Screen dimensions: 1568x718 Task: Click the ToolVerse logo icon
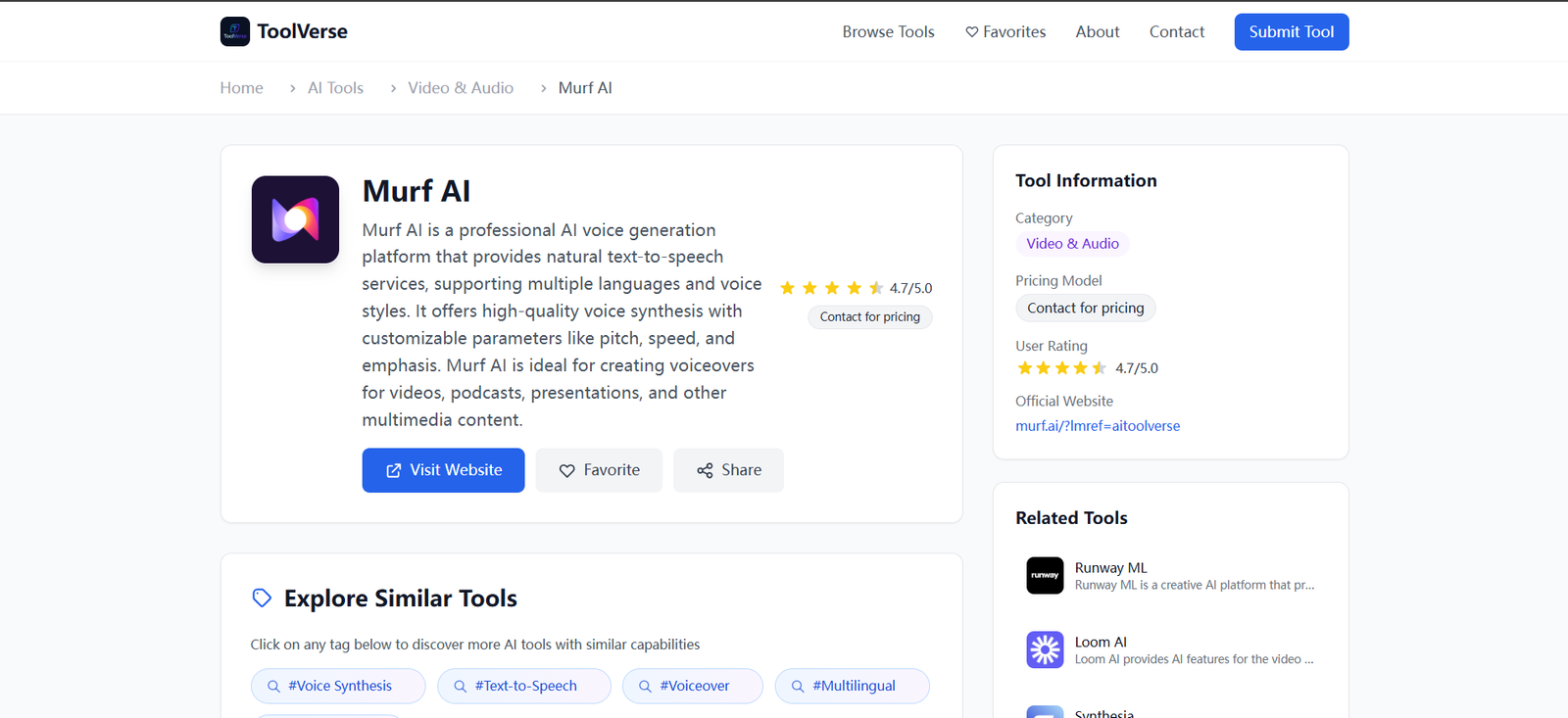click(x=235, y=31)
